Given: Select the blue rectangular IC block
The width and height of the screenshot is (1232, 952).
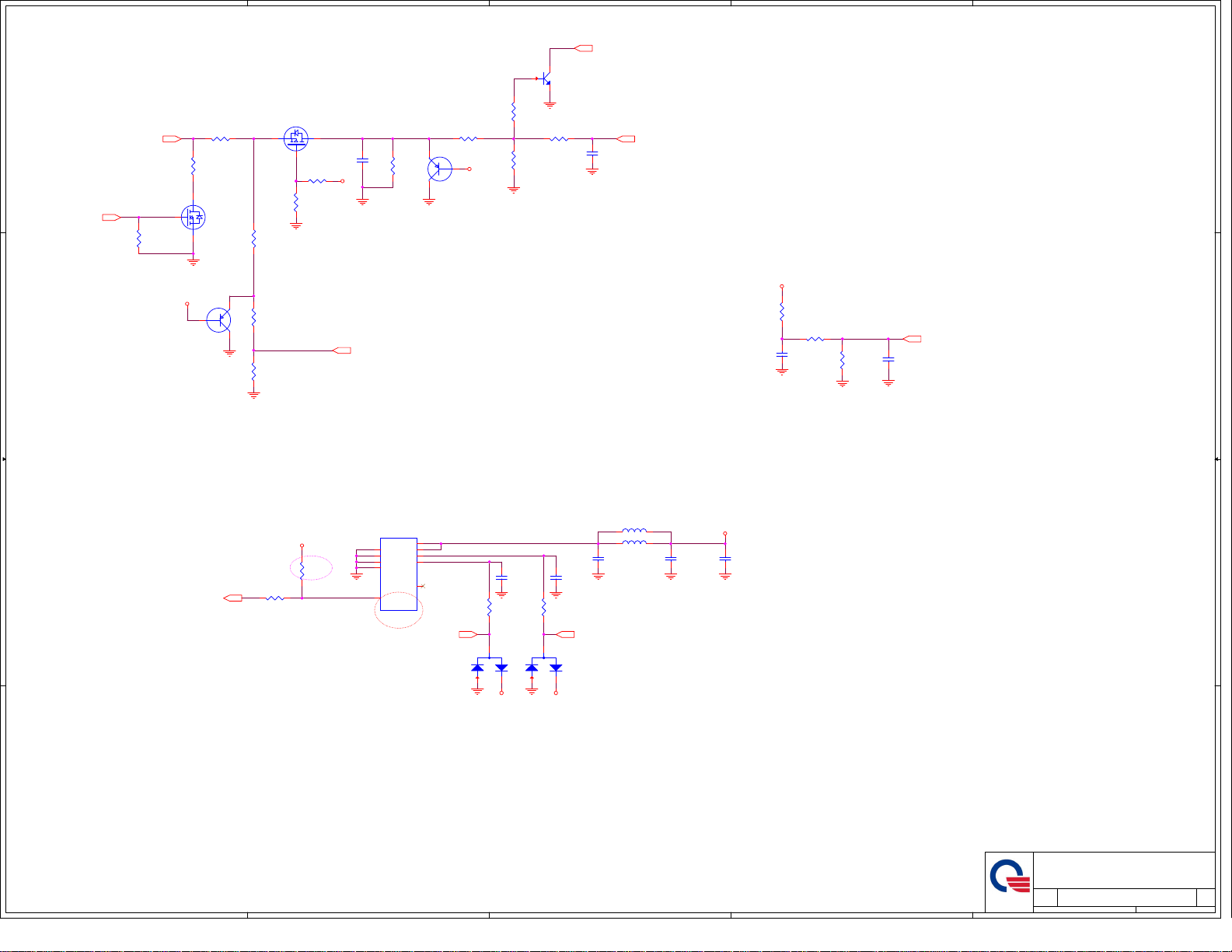Looking at the screenshot, I should pos(399,574).
